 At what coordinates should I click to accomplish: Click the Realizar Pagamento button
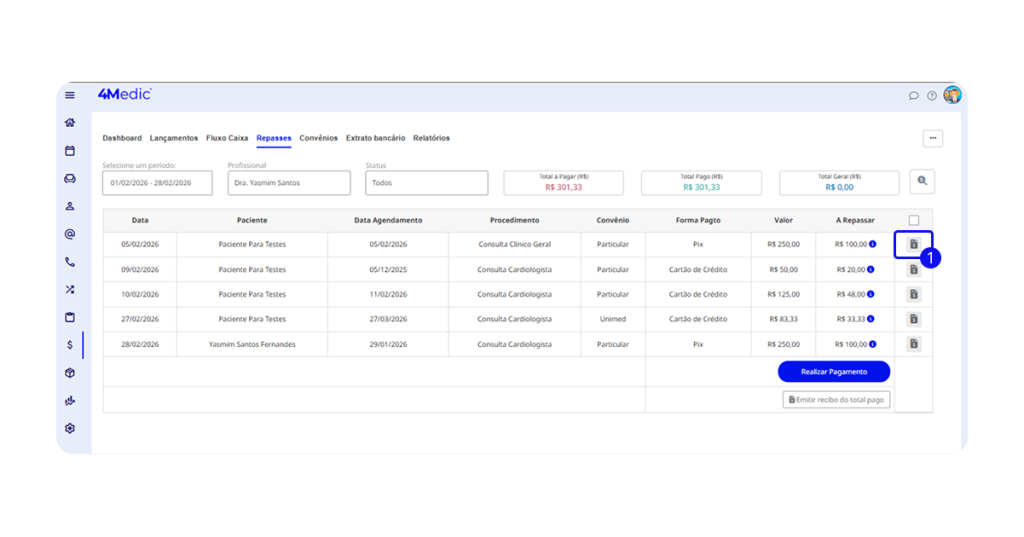click(x=833, y=371)
